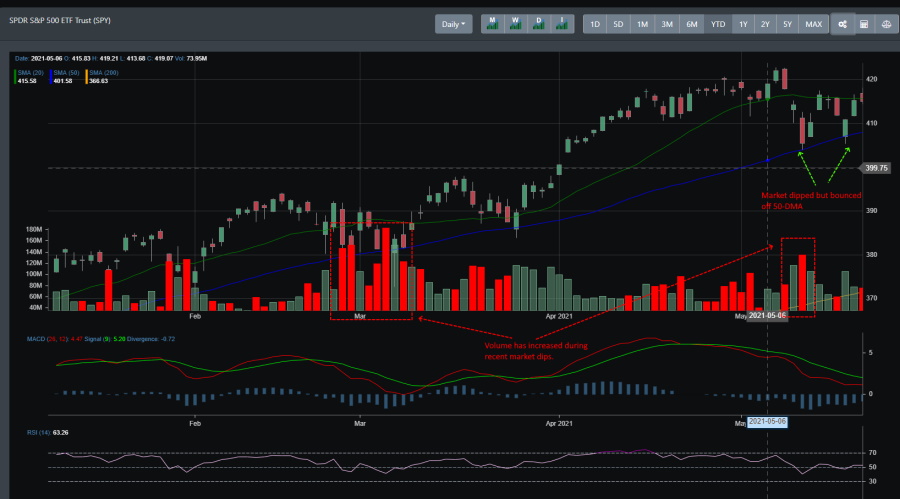Open the comparison scale icon
The width and height of the screenshot is (900, 499).
(886, 24)
